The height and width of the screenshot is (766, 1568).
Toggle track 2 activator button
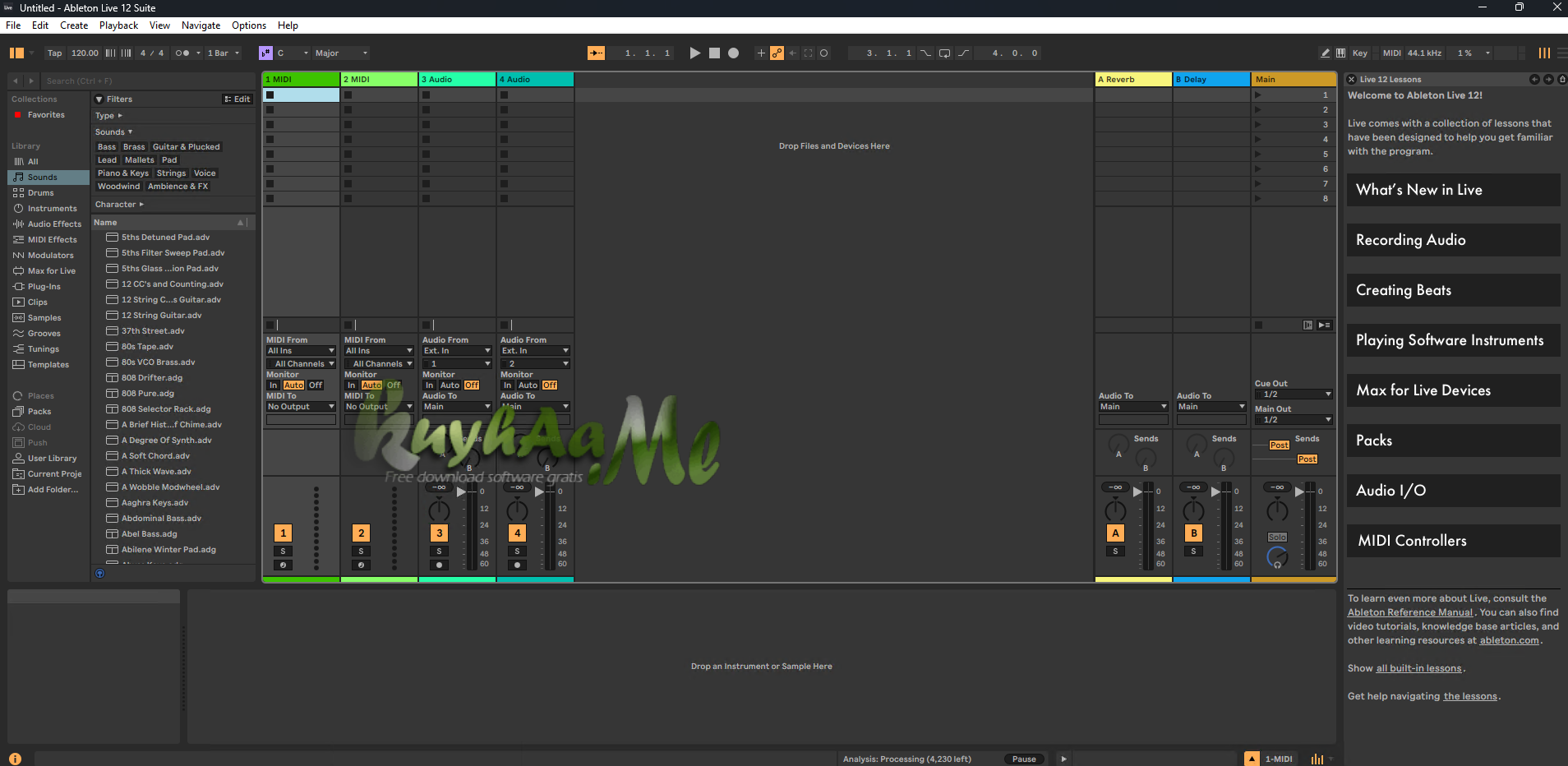point(361,533)
